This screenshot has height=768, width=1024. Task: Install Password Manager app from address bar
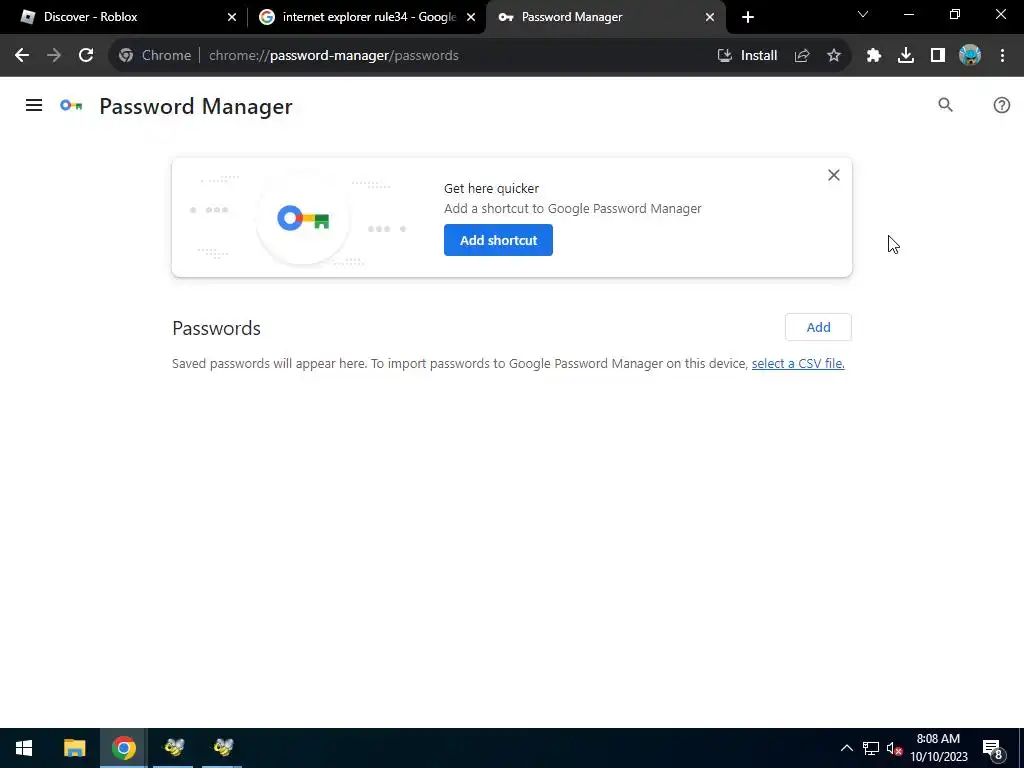pyautogui.click(x=747, y=56)
